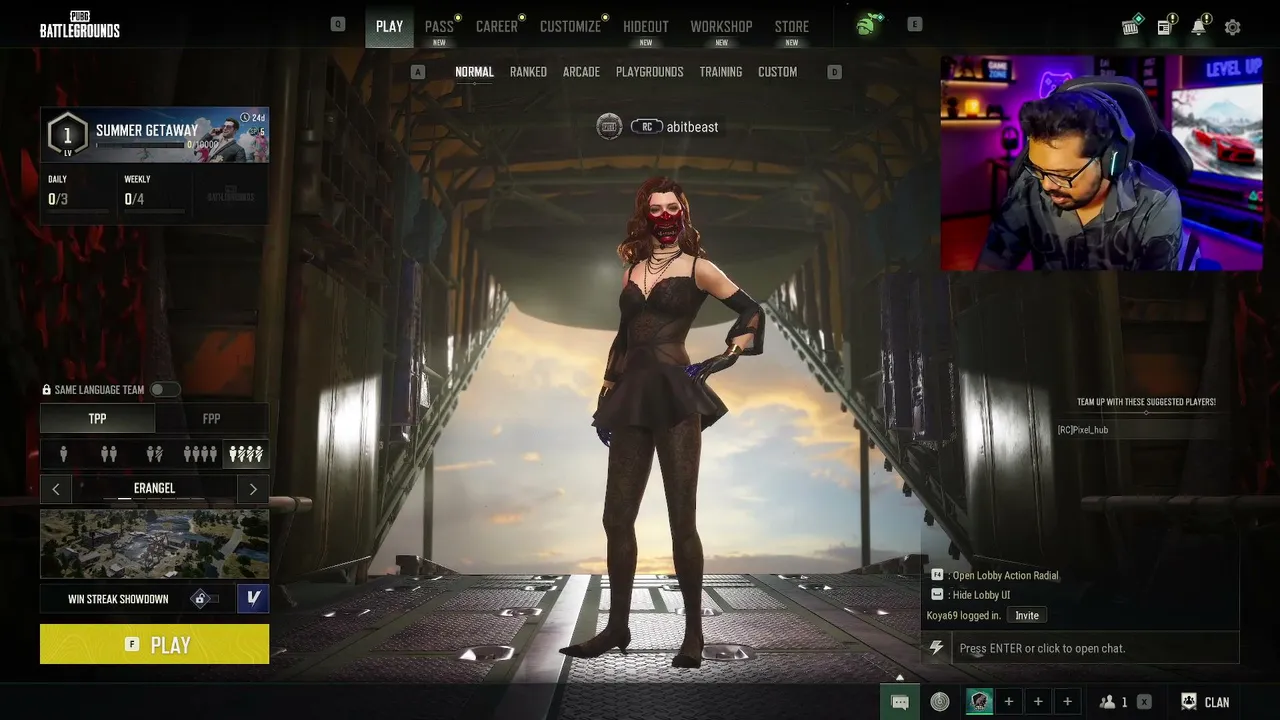
Task: Click the crate icon beside abitbeast
Action: (609, 127)
